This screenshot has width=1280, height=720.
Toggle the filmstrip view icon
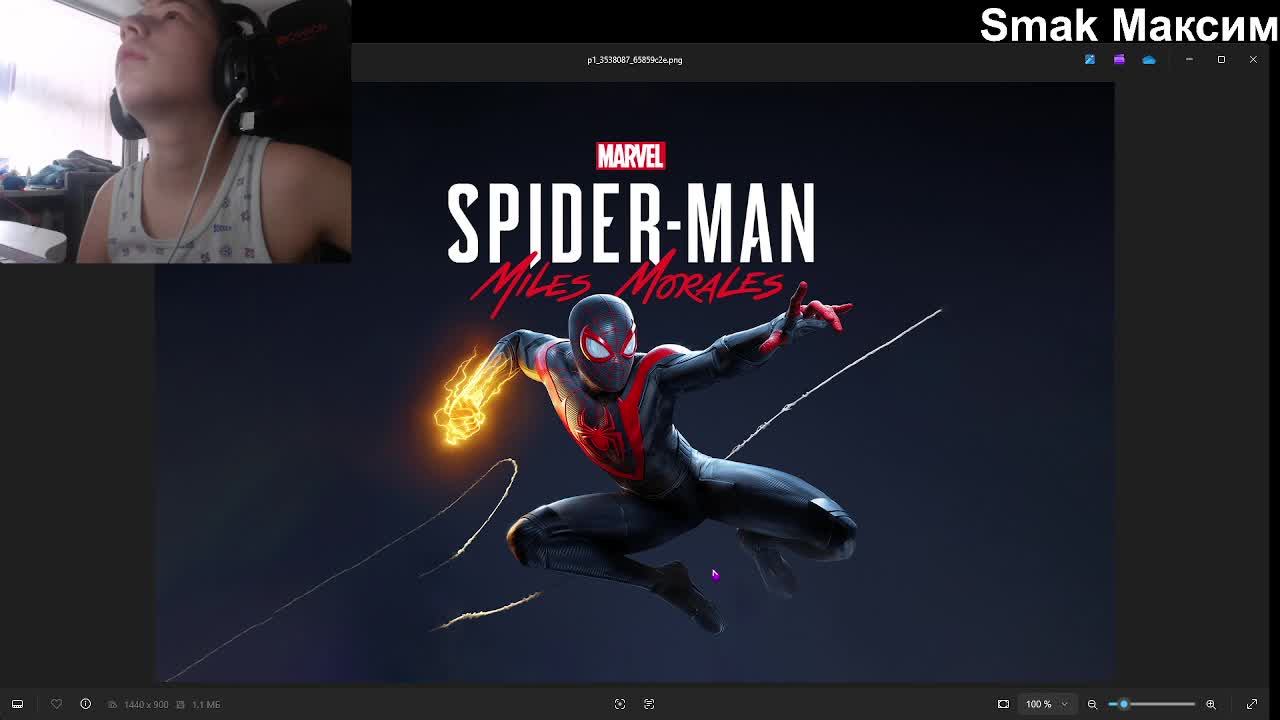pyautogui.click(x=17, y=704)
